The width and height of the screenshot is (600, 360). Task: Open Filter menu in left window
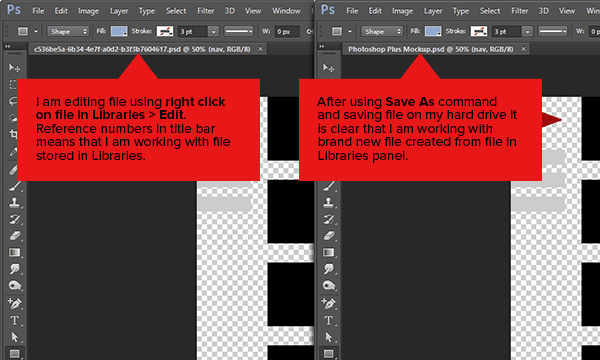(205, 11)
